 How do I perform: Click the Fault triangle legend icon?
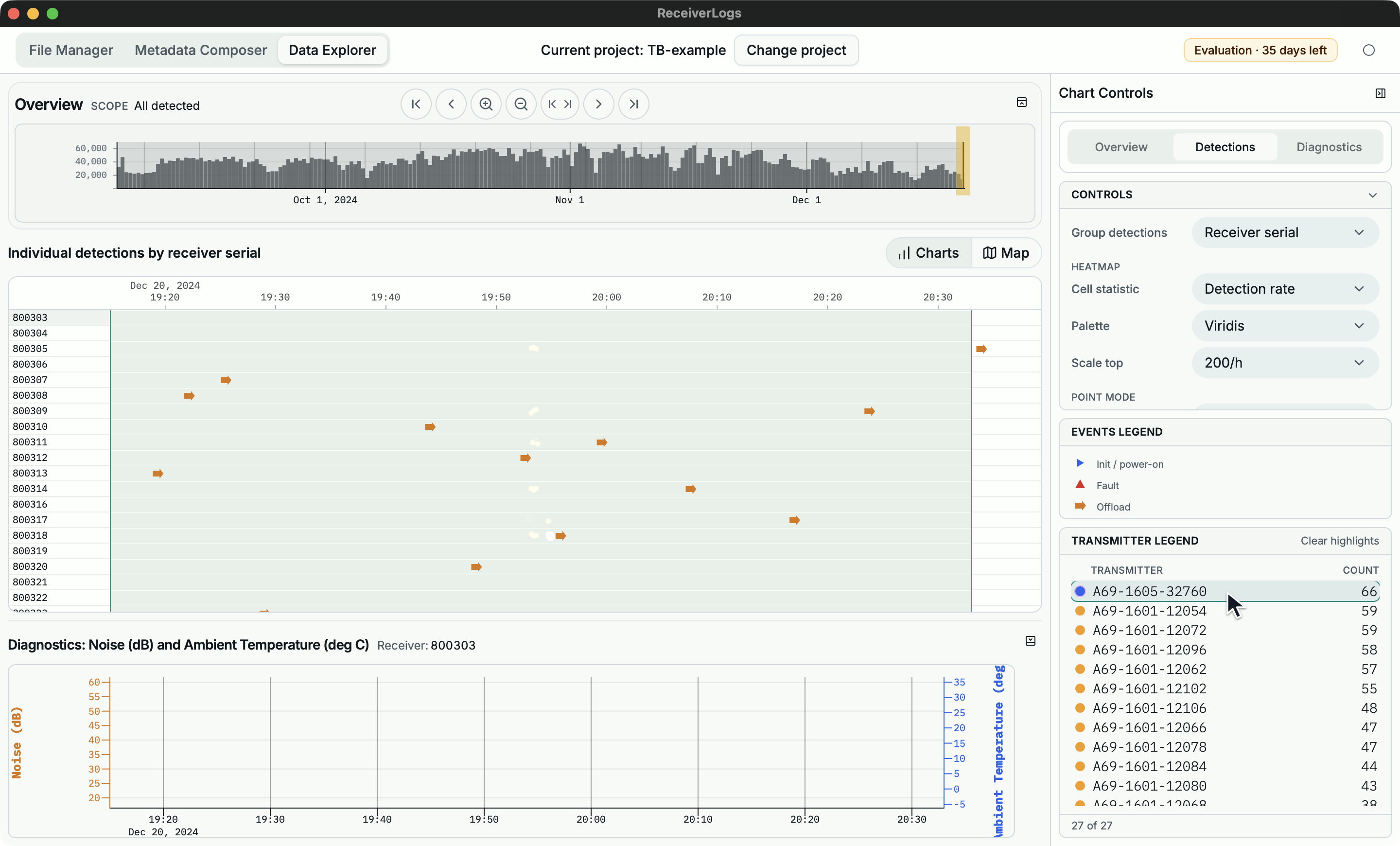1080,485
